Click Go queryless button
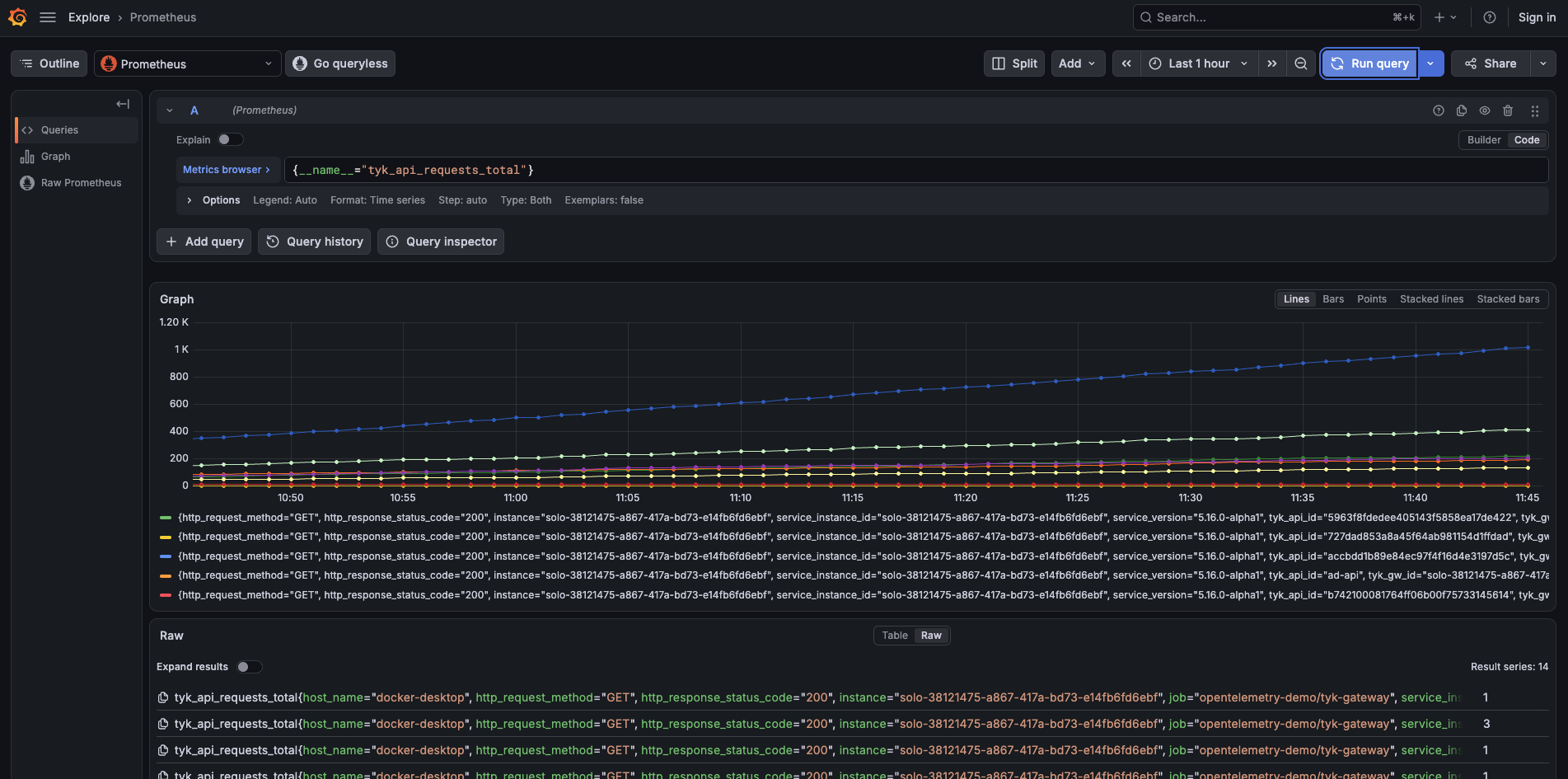Viewport: 1568px width, 779px height. click(x=340, y=63)
